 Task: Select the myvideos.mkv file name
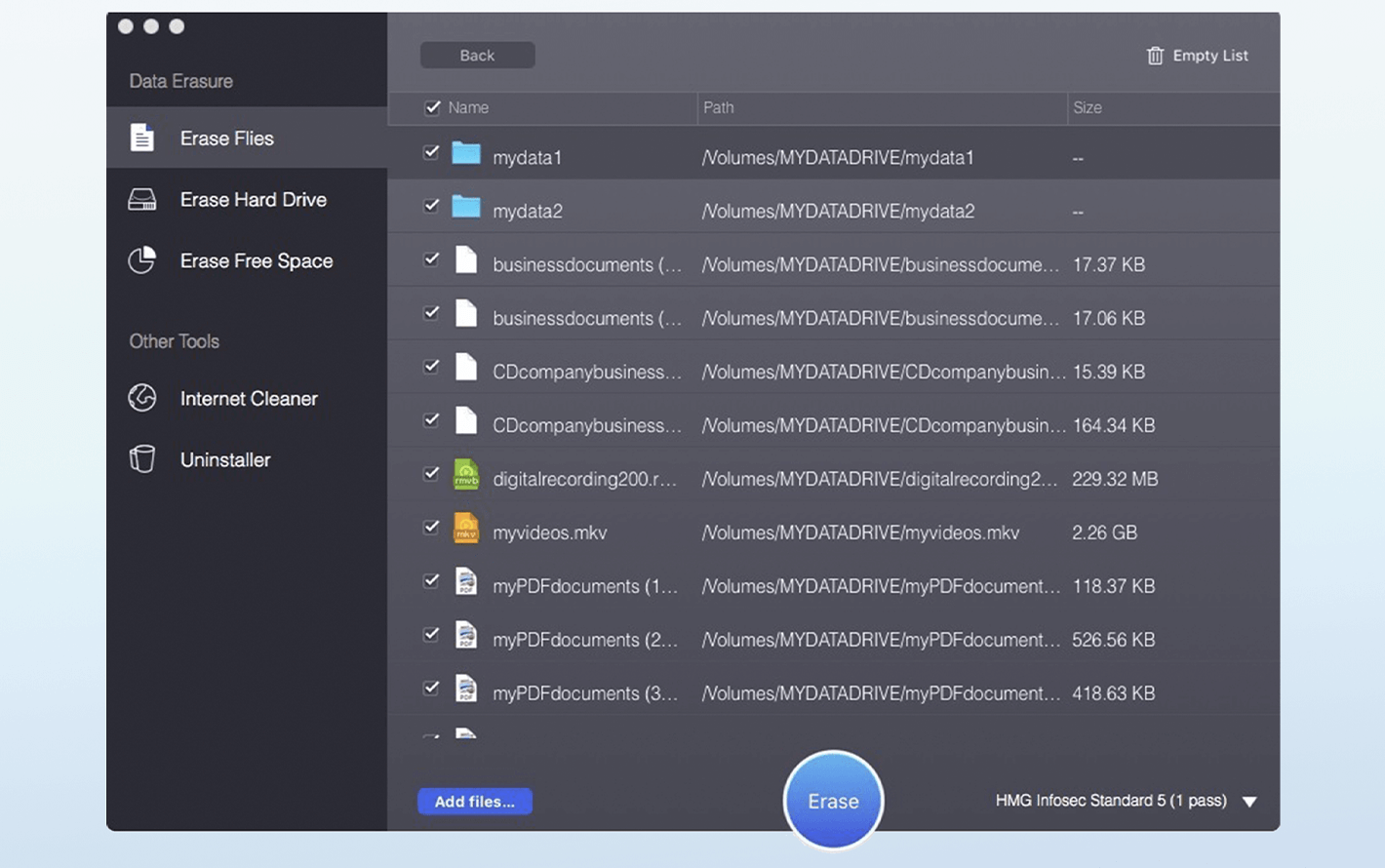[x=549, y=533]
